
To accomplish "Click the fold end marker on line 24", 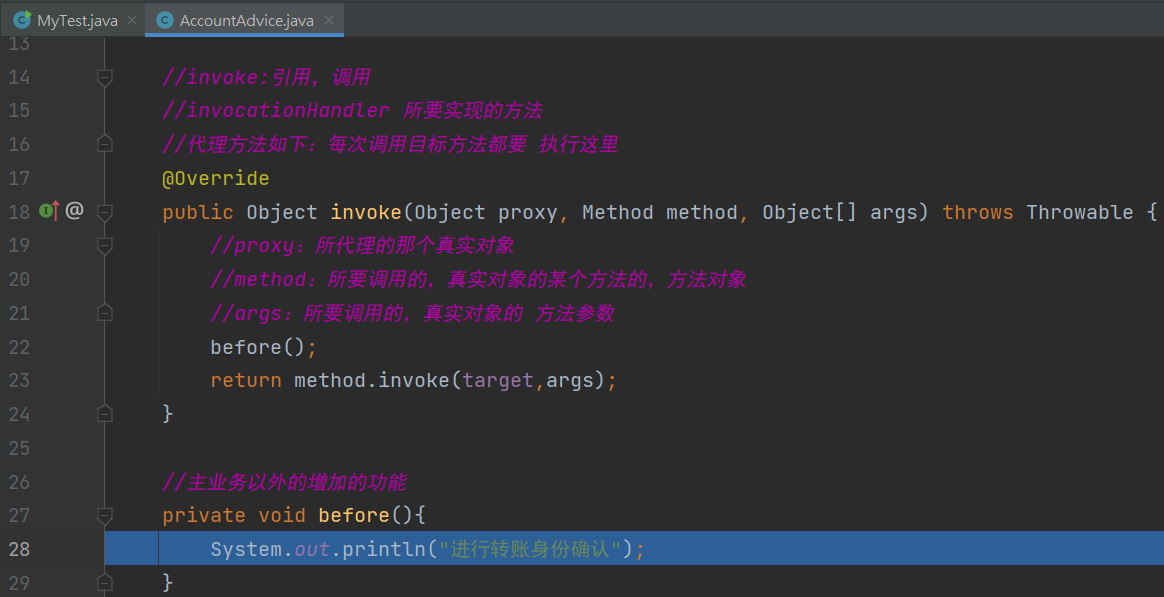I will [104, 413].
